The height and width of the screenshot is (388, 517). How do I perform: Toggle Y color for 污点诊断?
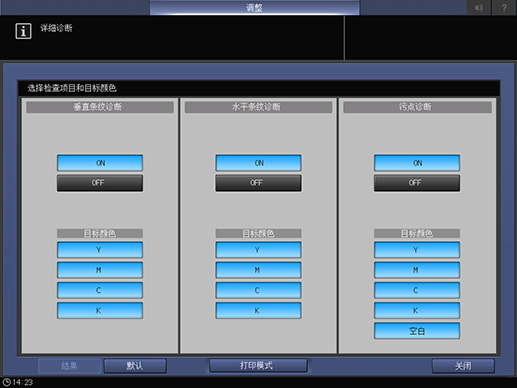coord(417,250)
